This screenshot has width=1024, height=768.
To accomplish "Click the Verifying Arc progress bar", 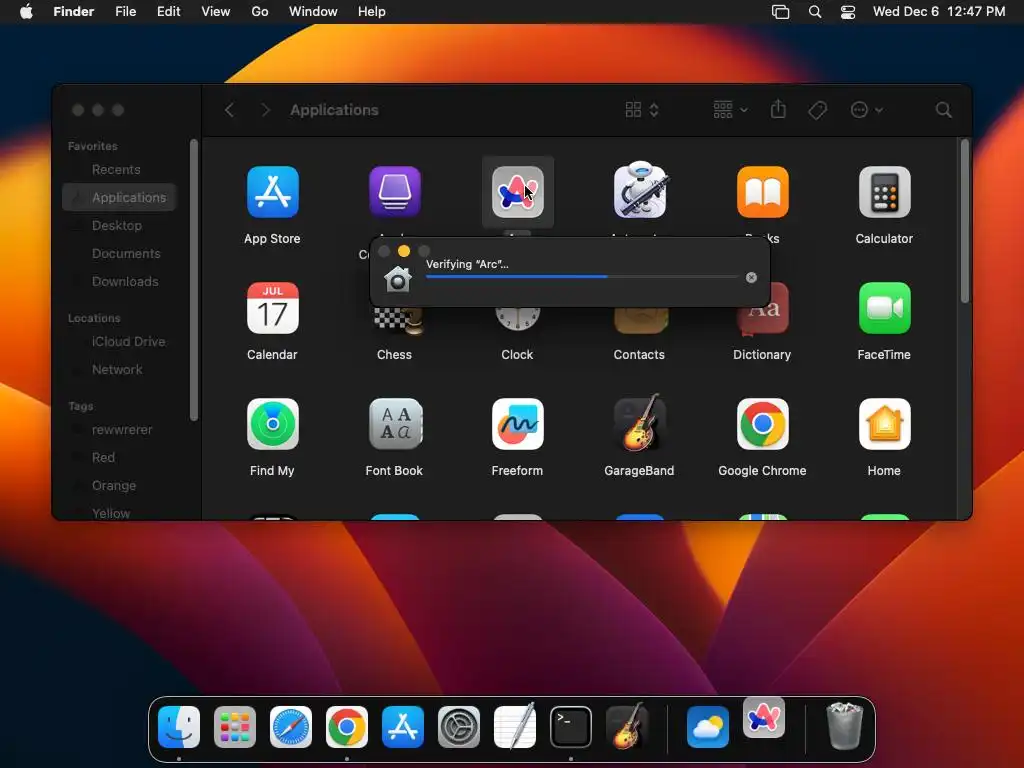I will (x=582, y=277).
